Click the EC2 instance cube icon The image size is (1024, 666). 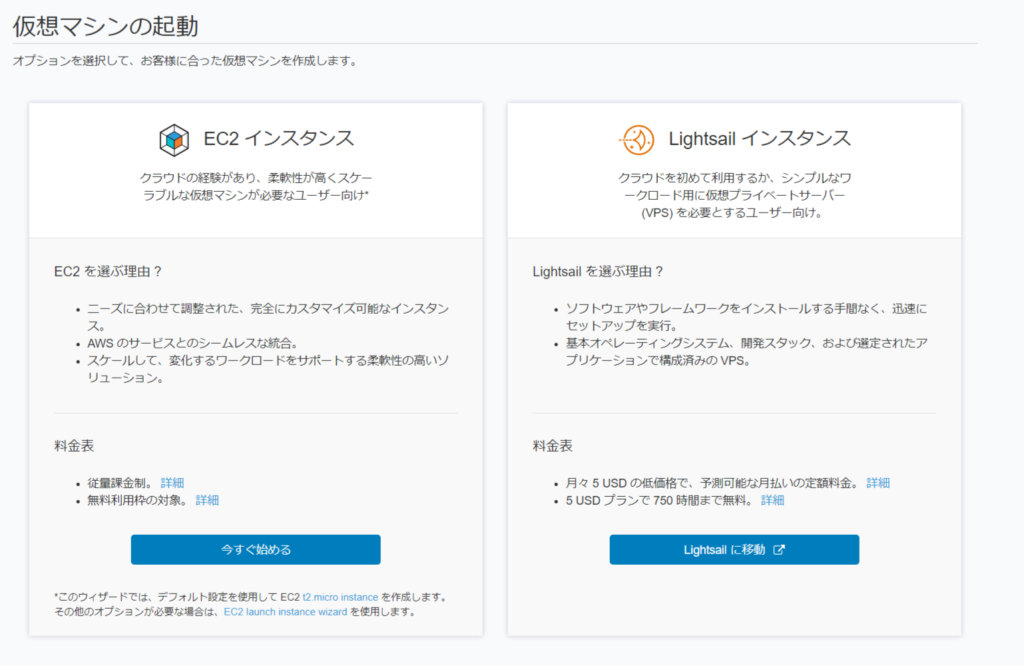point(174,140)
